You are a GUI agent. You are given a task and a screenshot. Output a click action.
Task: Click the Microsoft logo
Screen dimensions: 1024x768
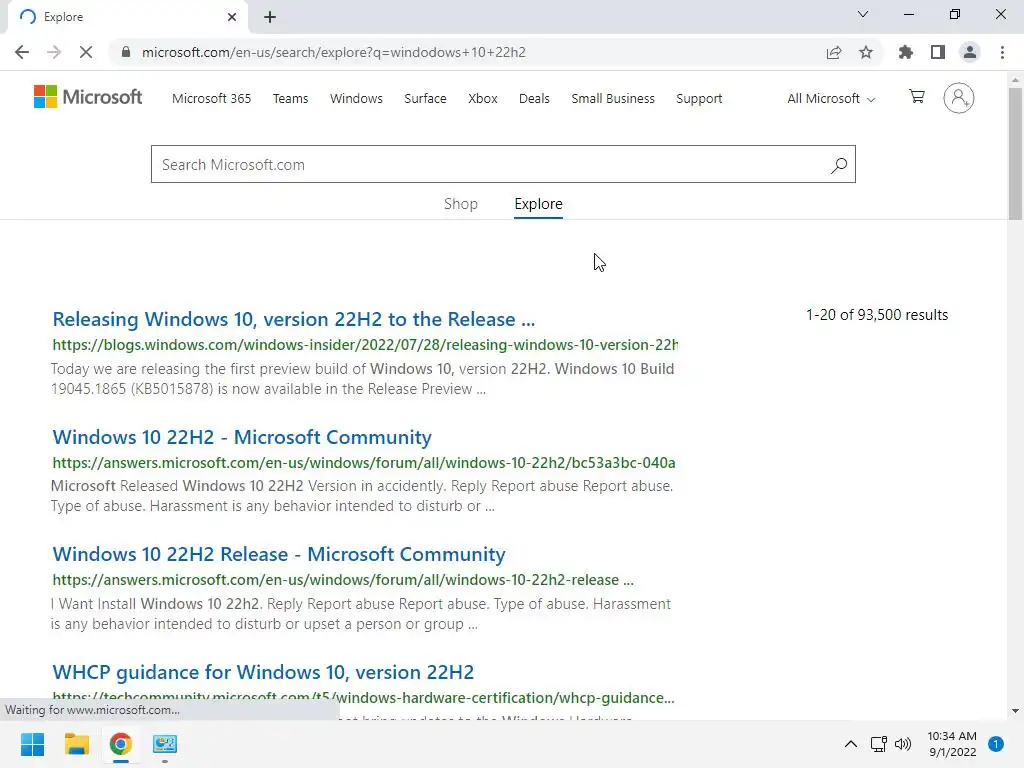coord(88,97)
